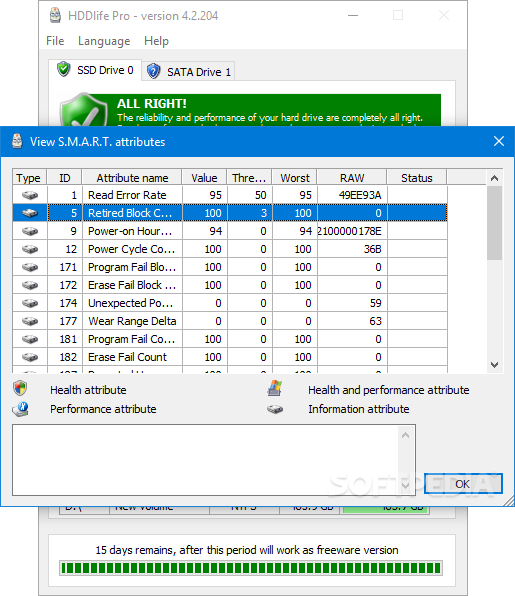Image resolution: width=515 pixels, height=596 pixels.
Task: Click the drive icon in Retired Block row
Action: (x=30, y=213)
